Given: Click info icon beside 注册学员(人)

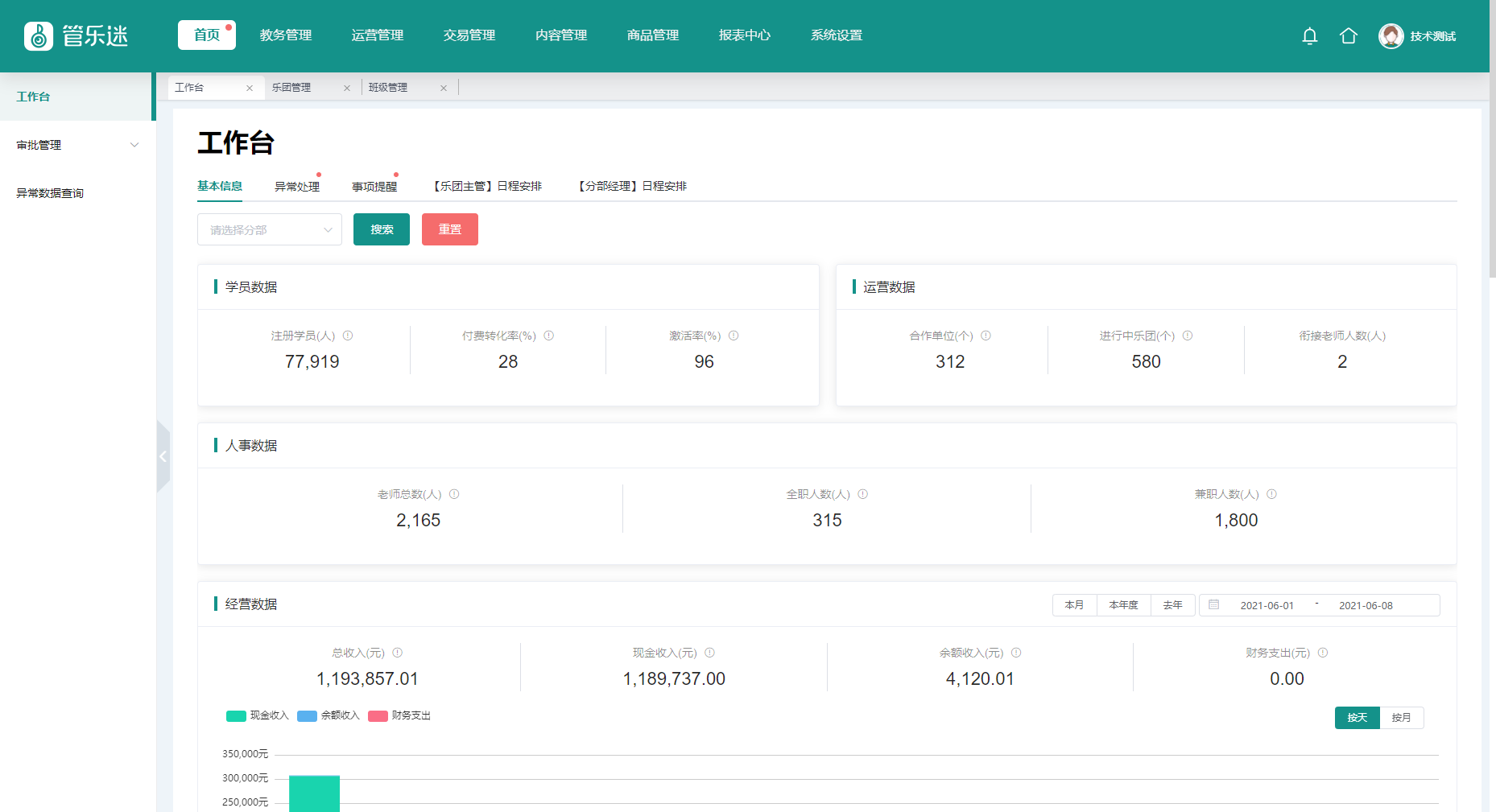Looking at the screenshot, I should [348, 336].
